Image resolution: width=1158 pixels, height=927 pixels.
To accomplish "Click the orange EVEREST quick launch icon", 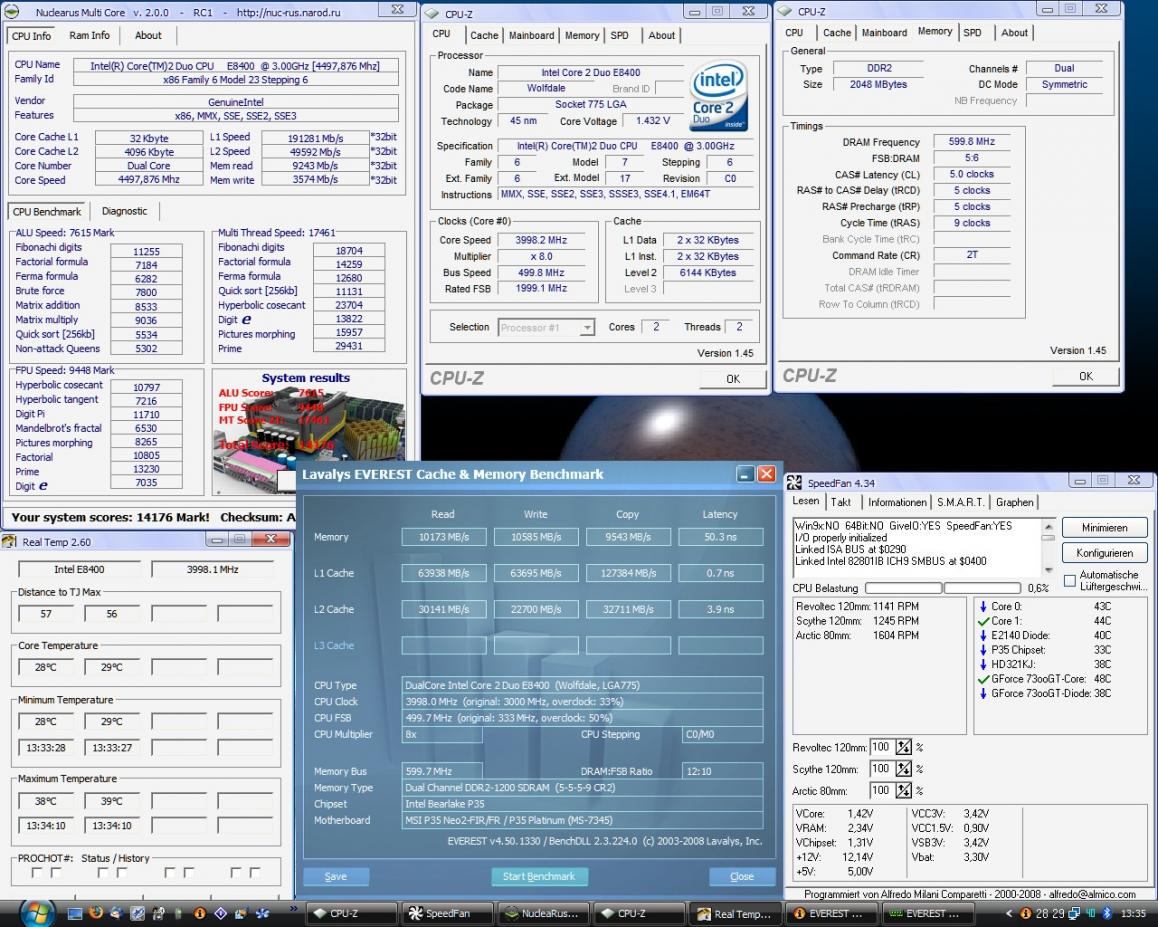I will 199,914.
